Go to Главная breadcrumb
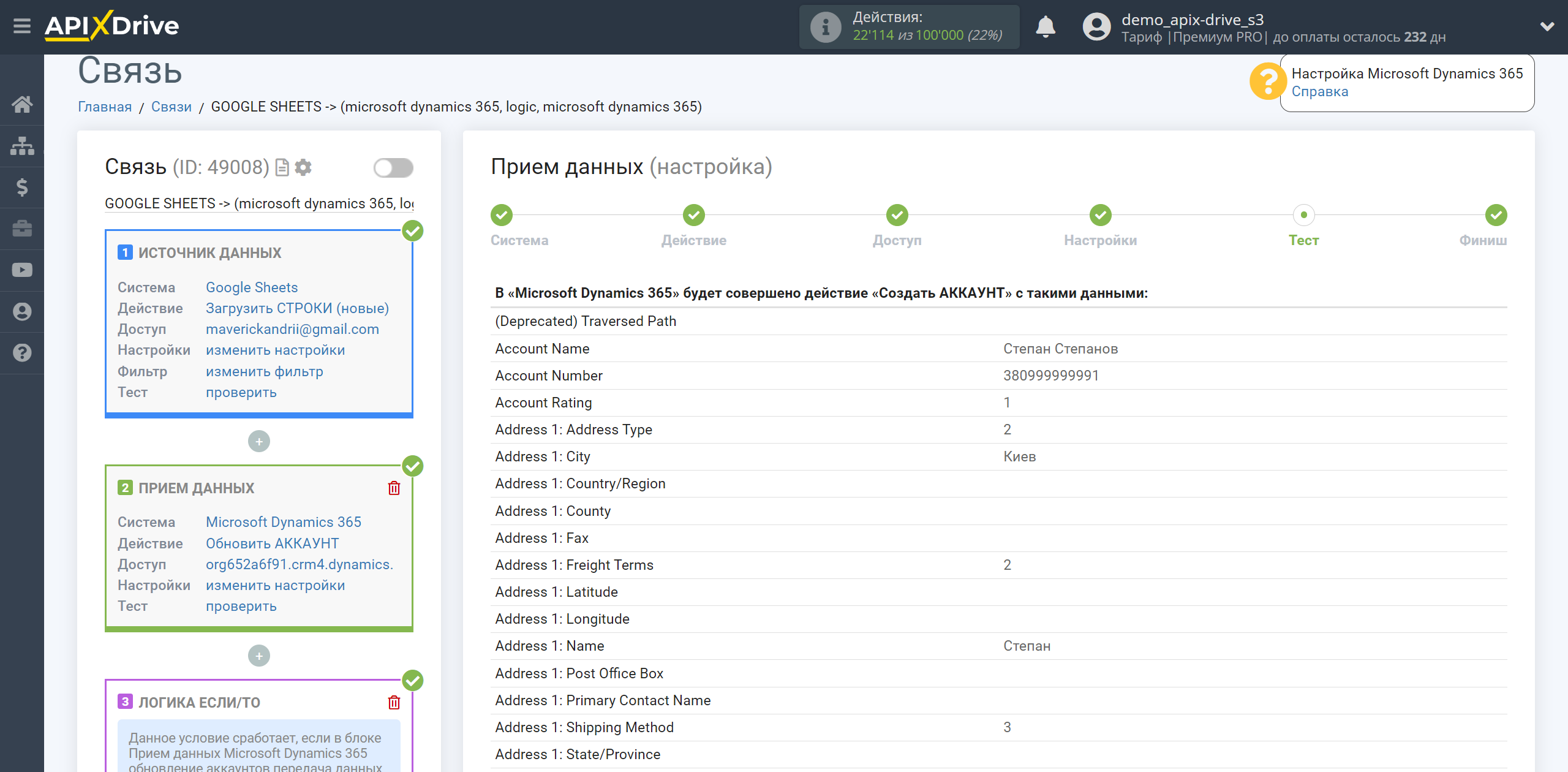Image resolution: width=1568 pixels, height=772 pixels. pos(105,107)
